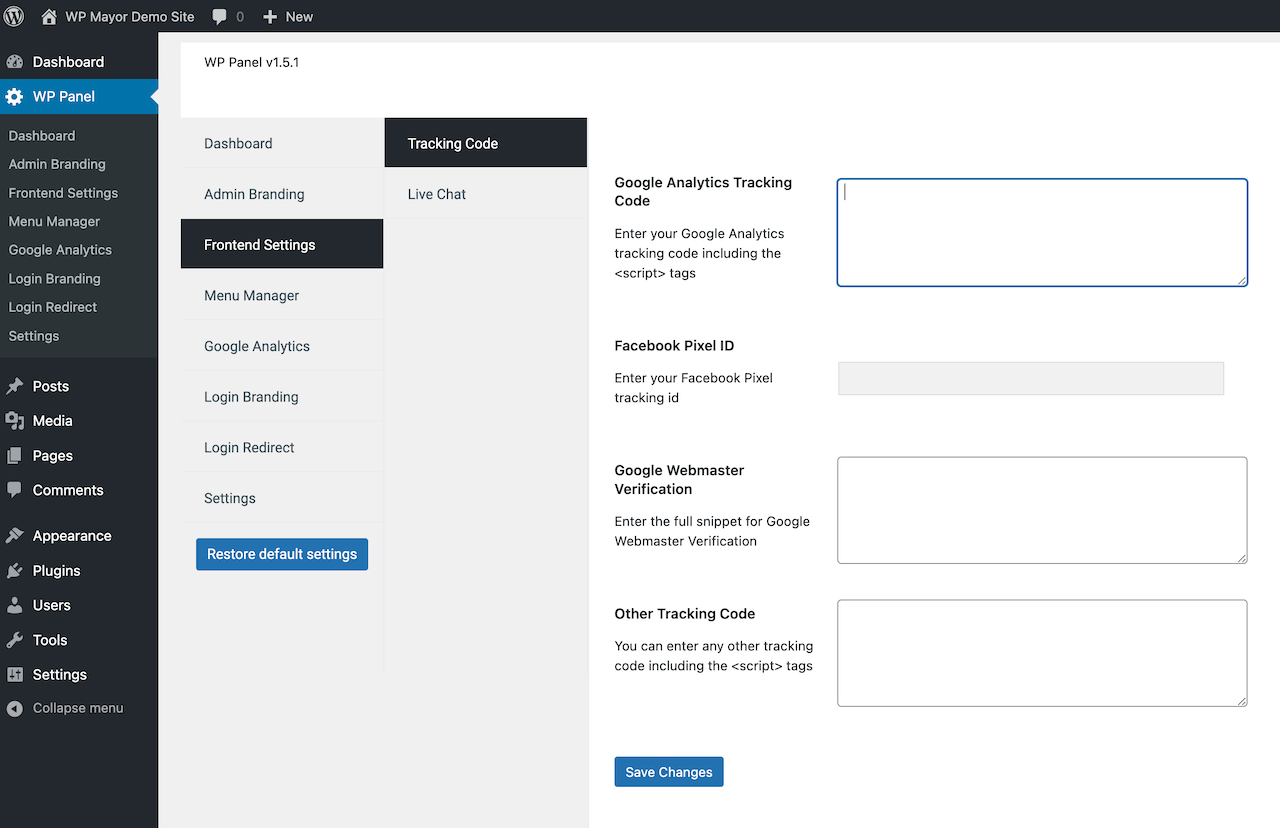Viewport: 1280px width, 828px height.
Task: Switch to Login Branding panel tab
Action: pos(282,397)
